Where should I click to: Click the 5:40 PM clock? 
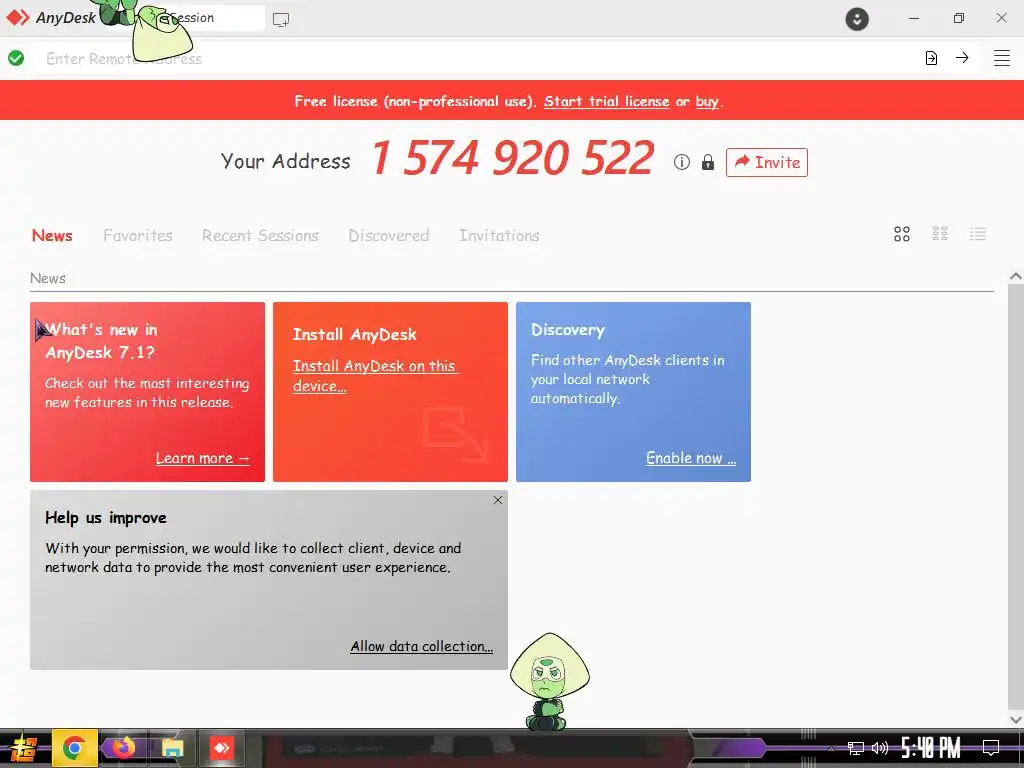[x=931, y=747]
